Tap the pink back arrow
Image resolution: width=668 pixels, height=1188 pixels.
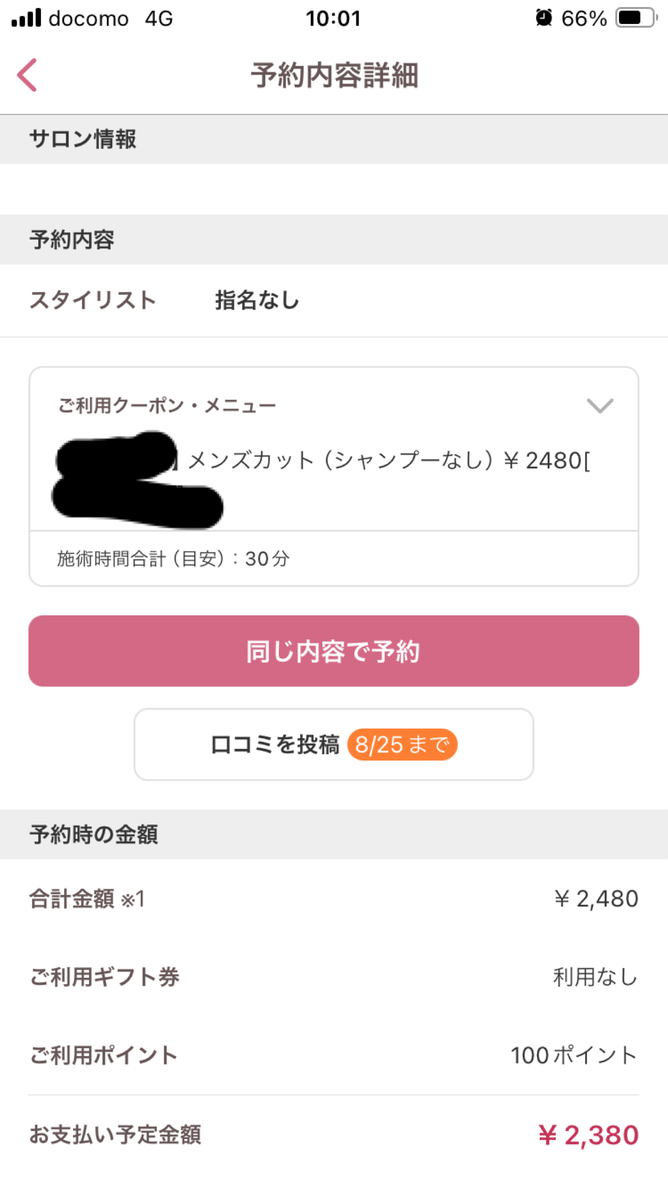(27, 75)
